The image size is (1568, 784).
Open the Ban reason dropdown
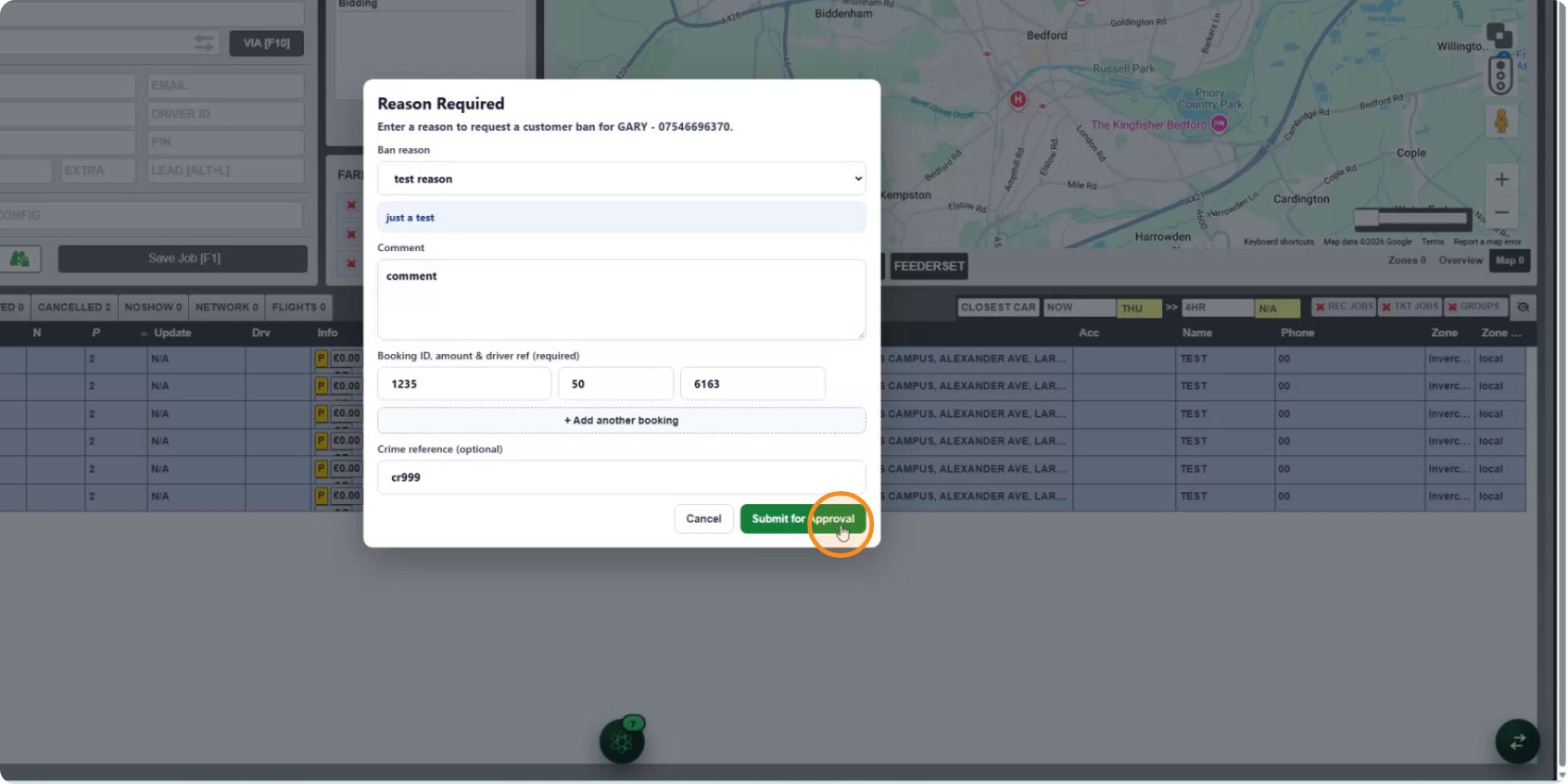pos(621,179)
